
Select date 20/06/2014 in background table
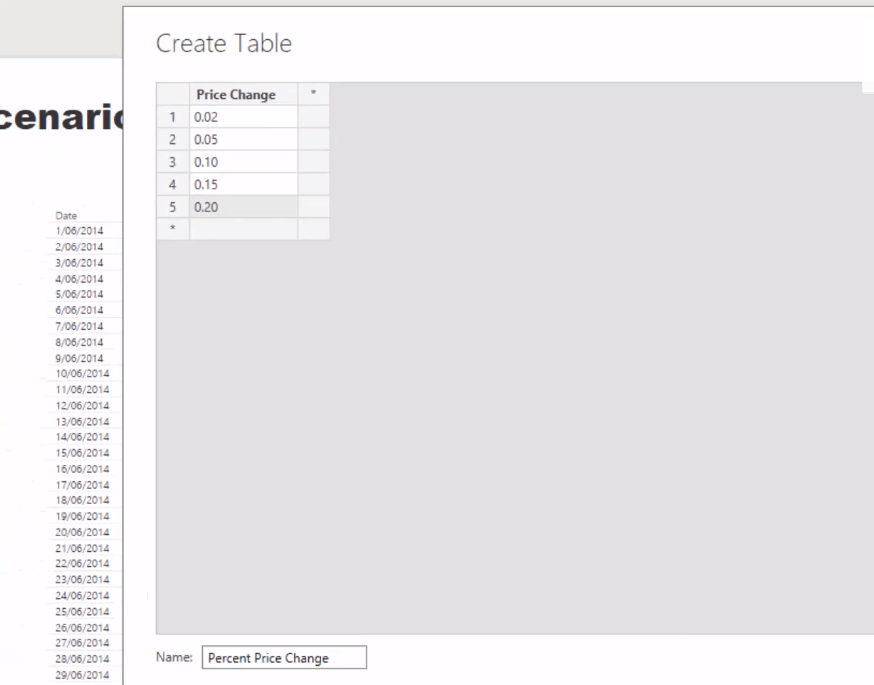pos(82,532)
